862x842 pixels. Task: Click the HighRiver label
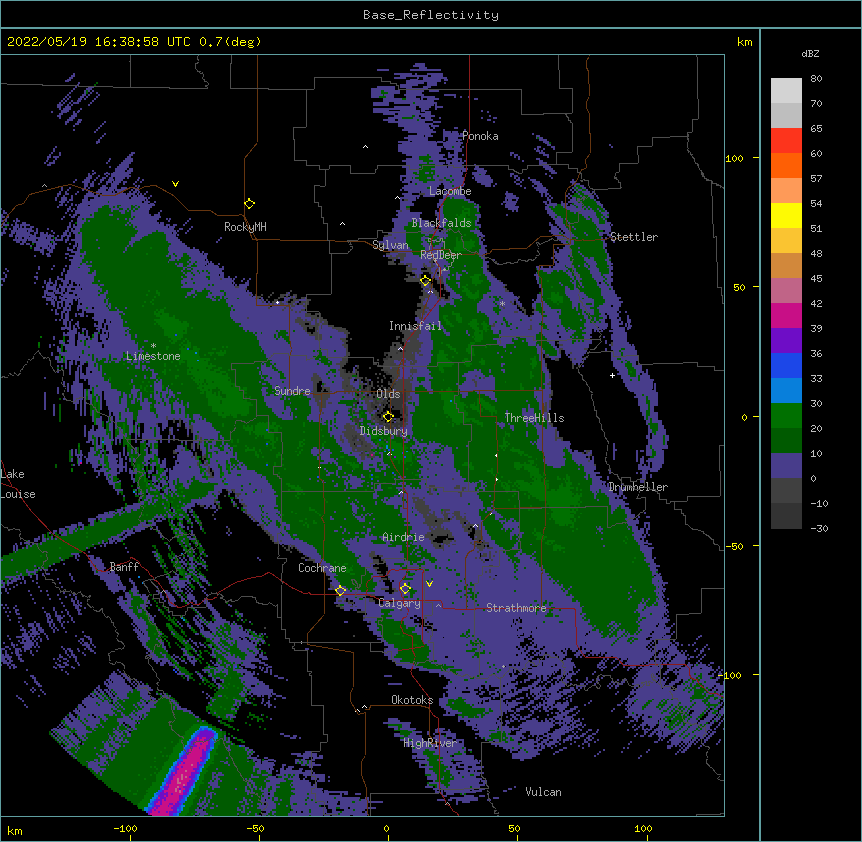click(430, 743)
